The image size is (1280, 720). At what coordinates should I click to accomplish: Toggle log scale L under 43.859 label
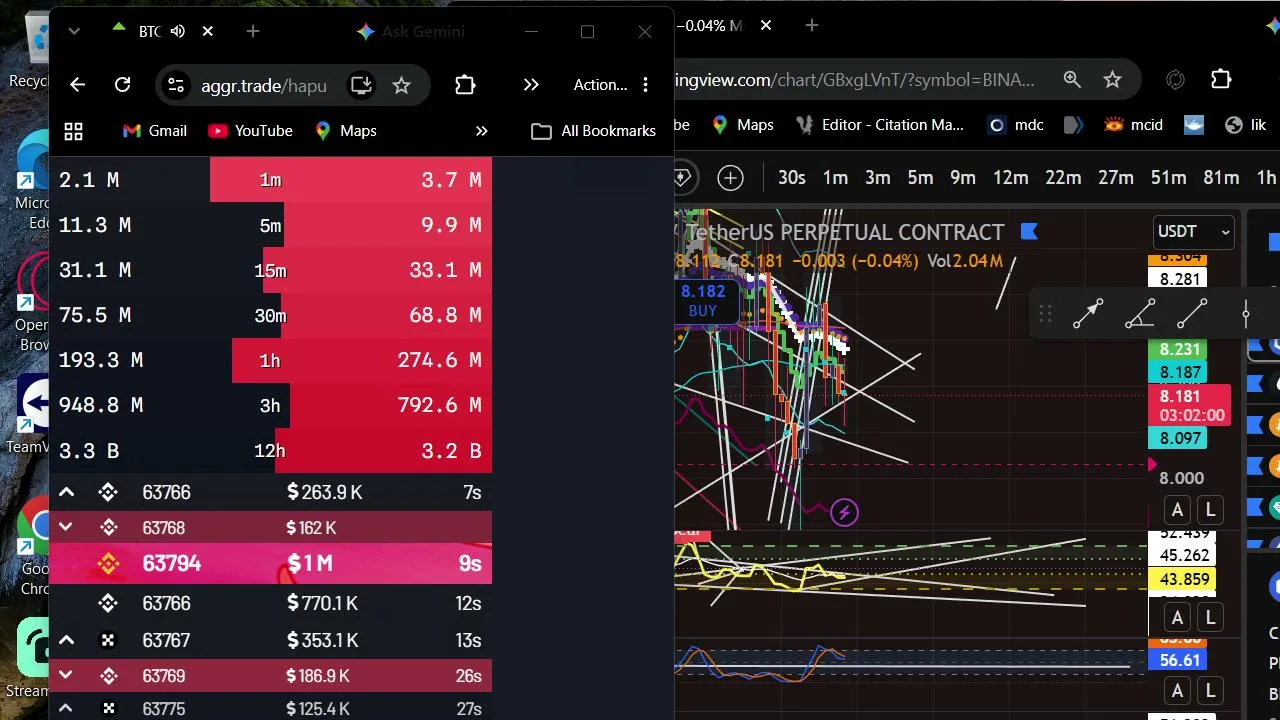1210,617
